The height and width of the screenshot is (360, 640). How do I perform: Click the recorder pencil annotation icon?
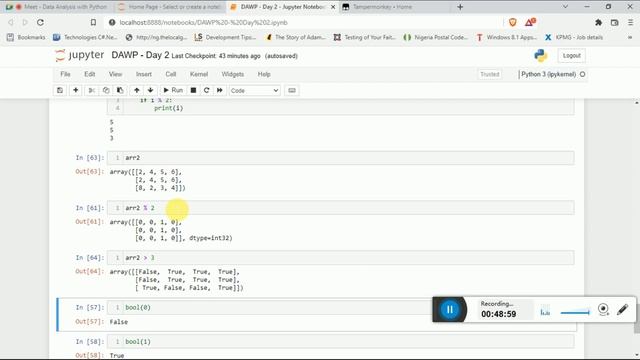622,309
